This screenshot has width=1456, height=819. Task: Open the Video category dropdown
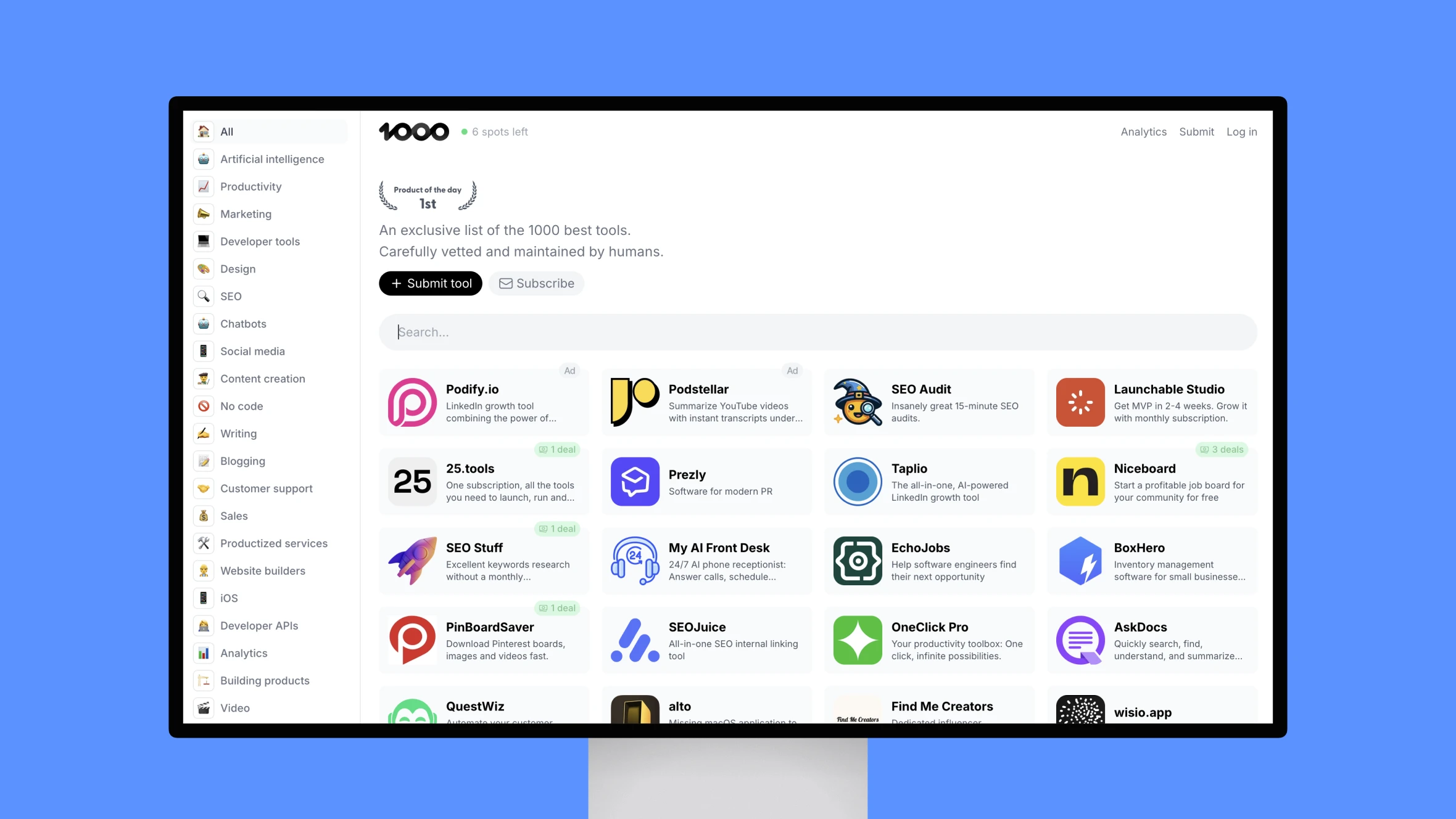point(234,708)
